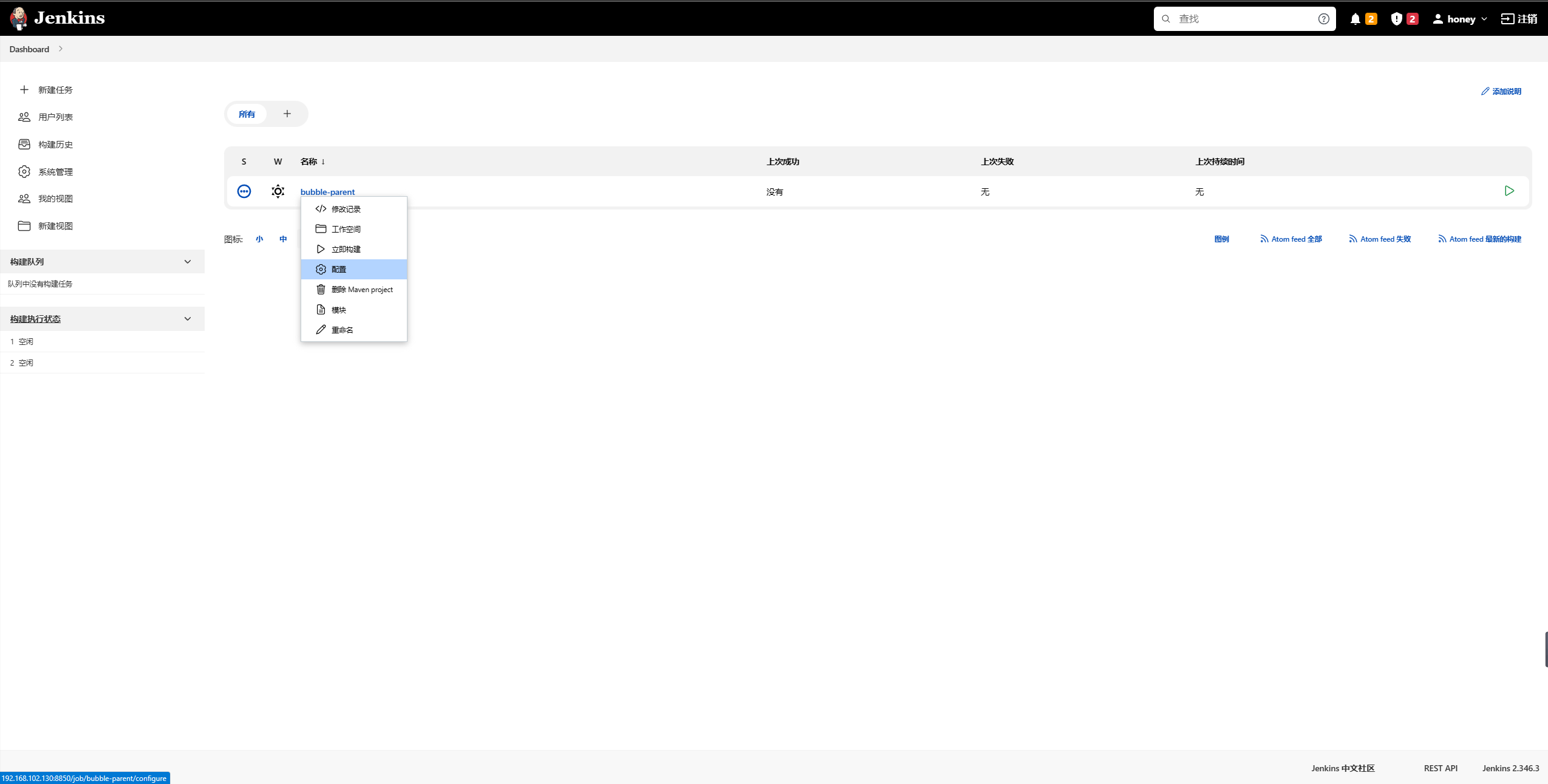Click the Jenkins logo home icon
Image resolution: width=1548 pixels, height=784 pixels.
[x=17, y=18]
